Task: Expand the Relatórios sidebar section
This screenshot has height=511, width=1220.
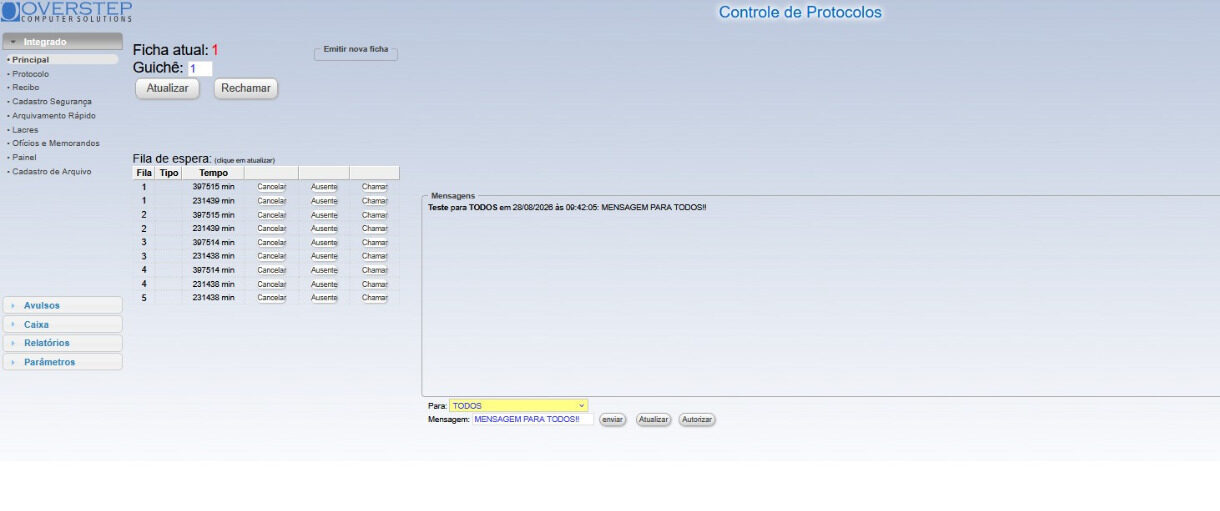Action: point(62,343)
